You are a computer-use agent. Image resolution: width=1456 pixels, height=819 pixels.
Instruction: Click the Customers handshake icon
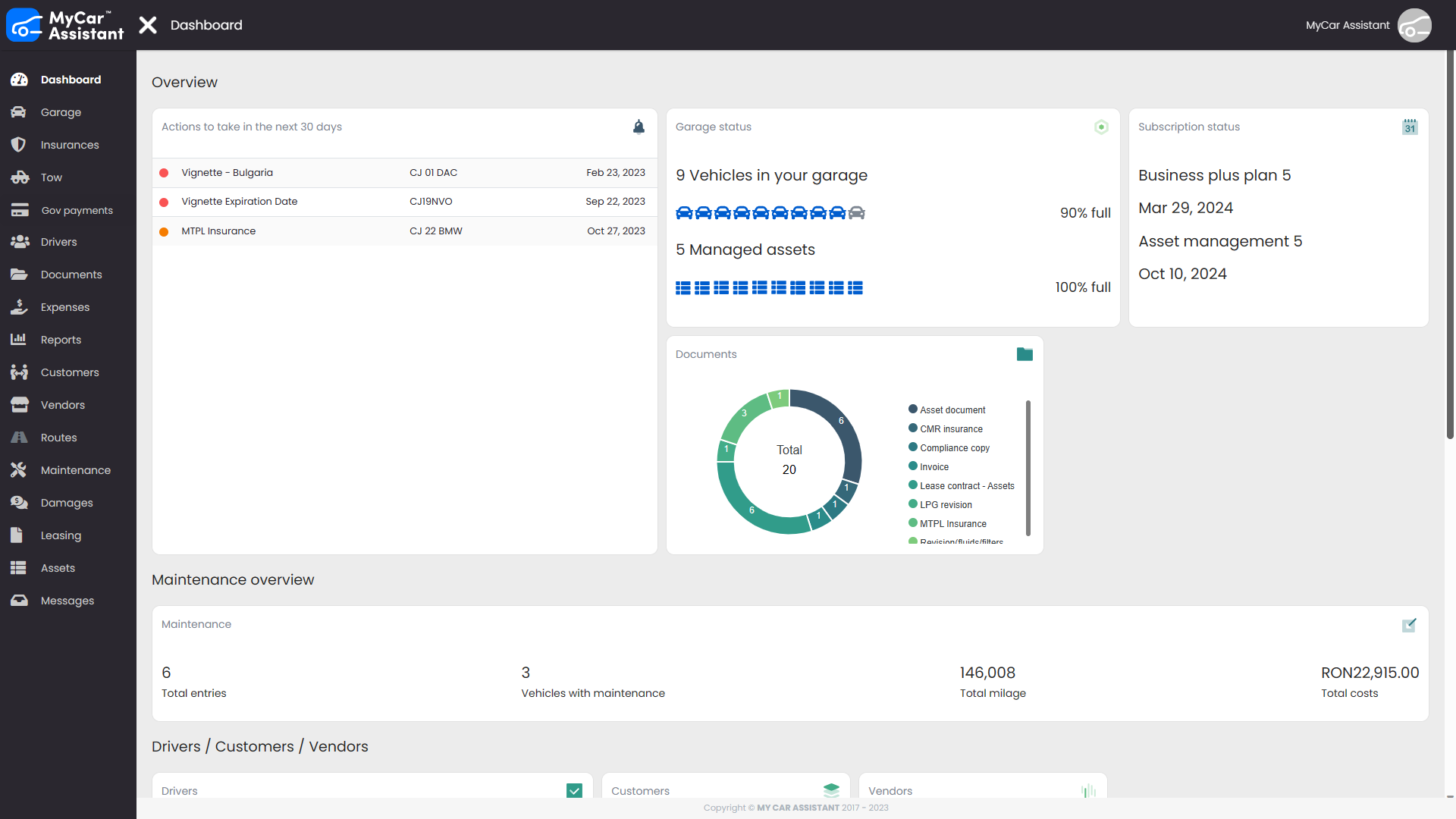click(19, 372)
